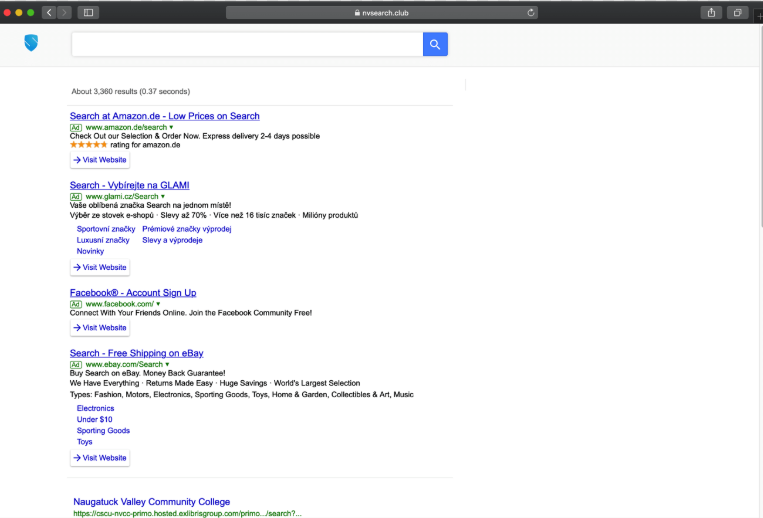Viewport: 763px width, 518px height.
Task: Expand the www.glami.cz/Search dropdown arrow
Action: pyautogui.click(x=163, y=196)
